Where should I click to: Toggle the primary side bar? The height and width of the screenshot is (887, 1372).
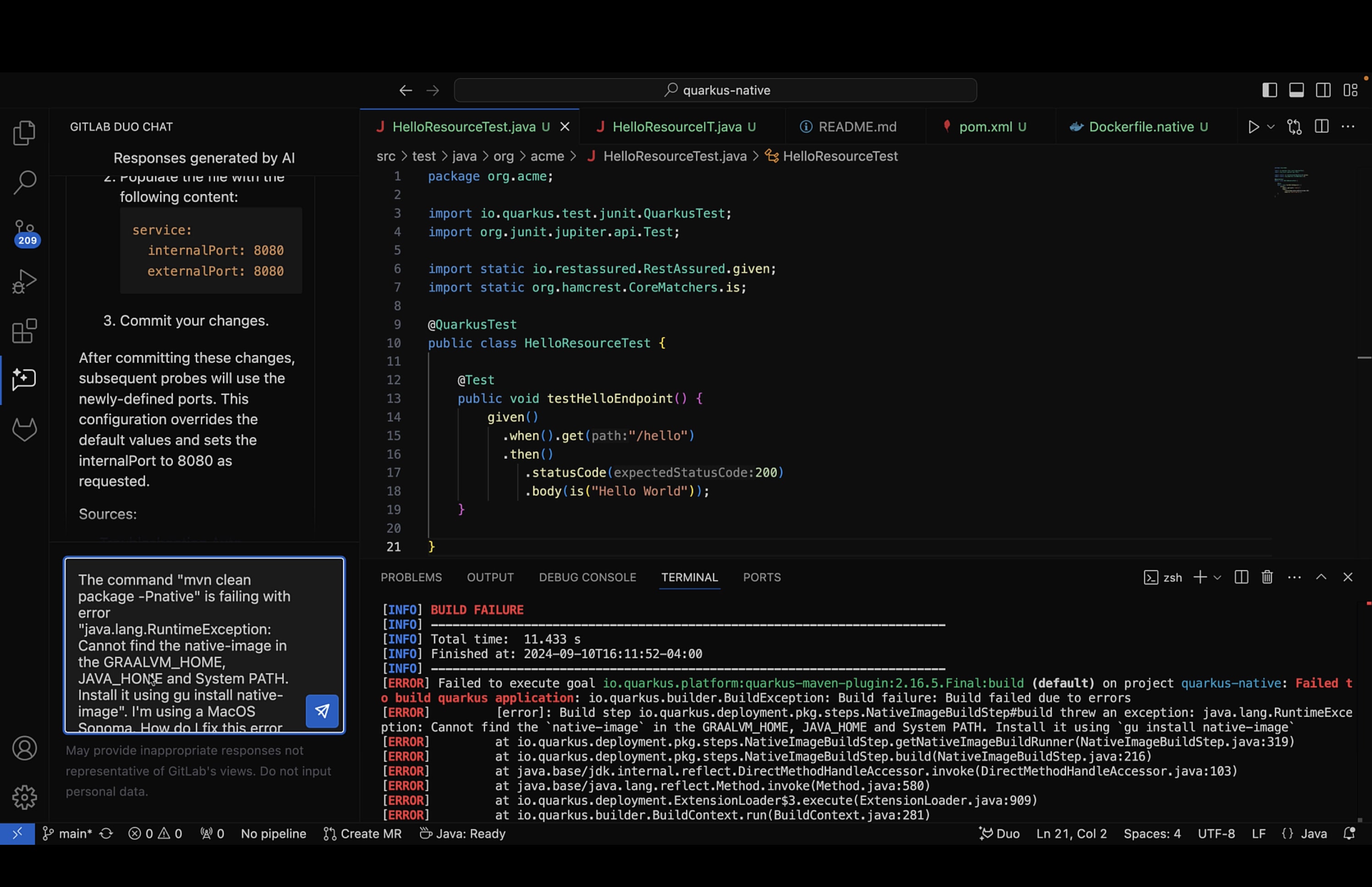point(1270,90)
